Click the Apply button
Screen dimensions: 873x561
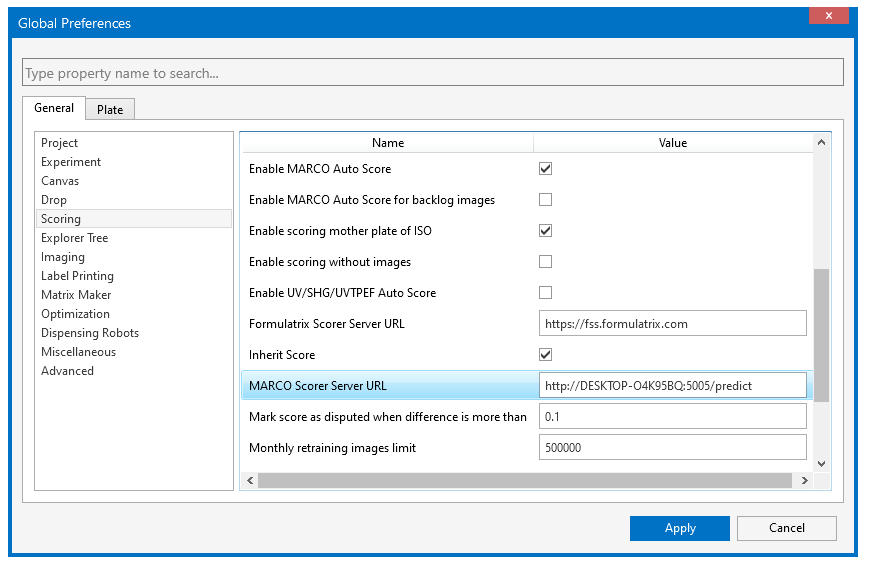point(680,528)
